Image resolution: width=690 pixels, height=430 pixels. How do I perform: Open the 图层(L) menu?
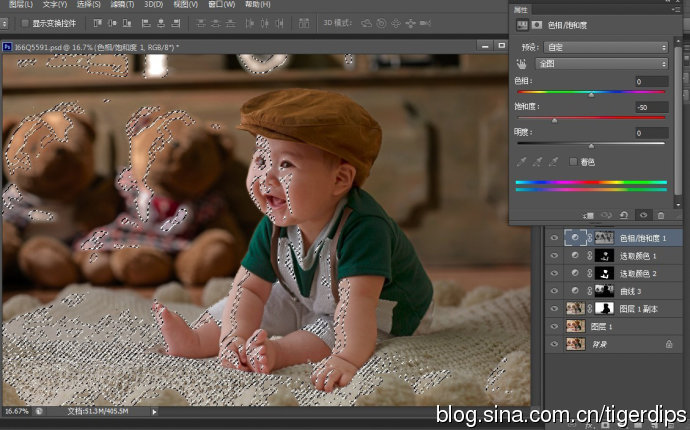[x=21, y=4]
